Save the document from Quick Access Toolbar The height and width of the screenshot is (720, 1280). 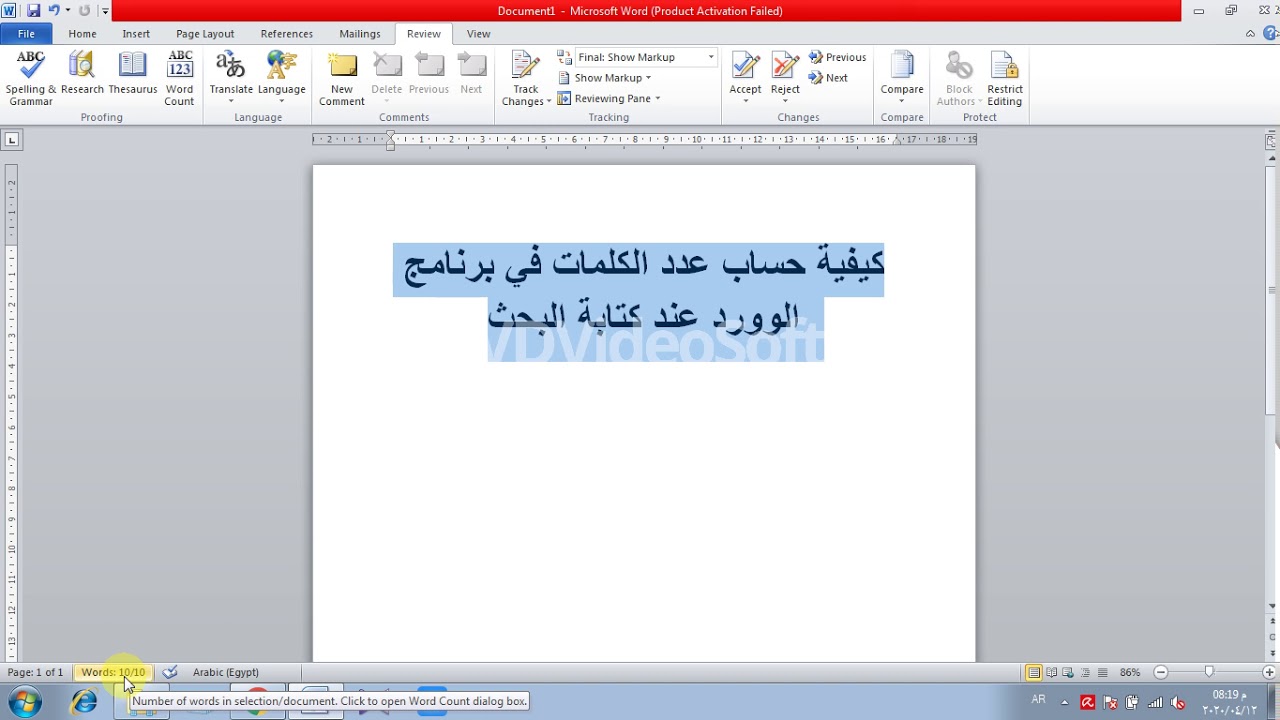(x=33, y=11)
